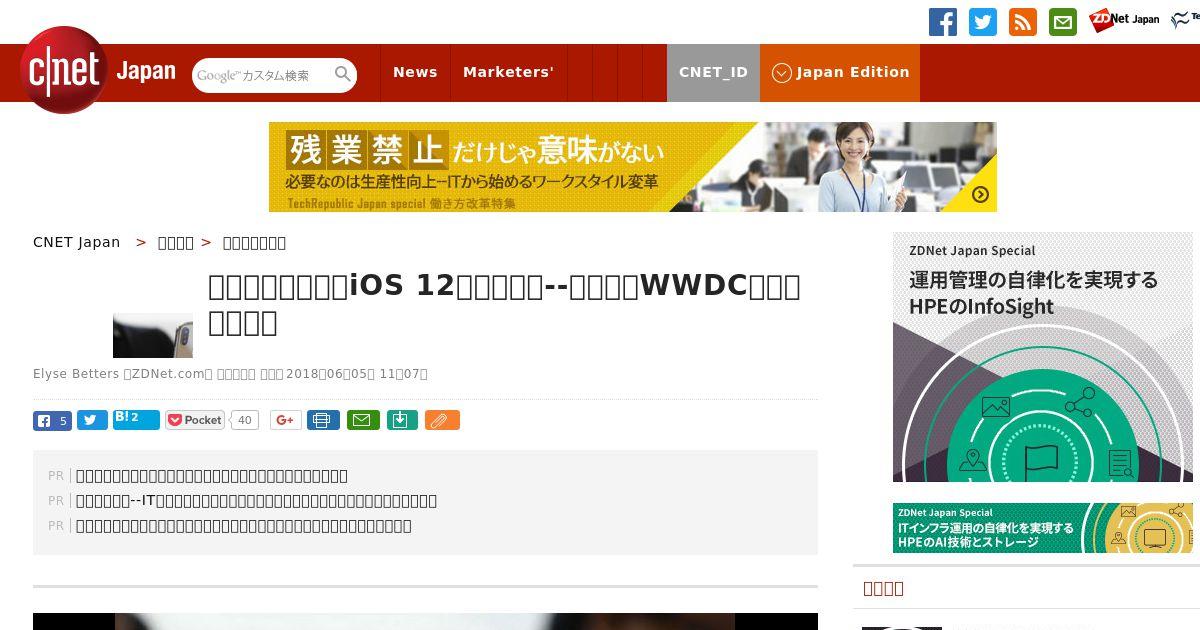Click the orange paperclip clip icon

(x=442, y=420)
